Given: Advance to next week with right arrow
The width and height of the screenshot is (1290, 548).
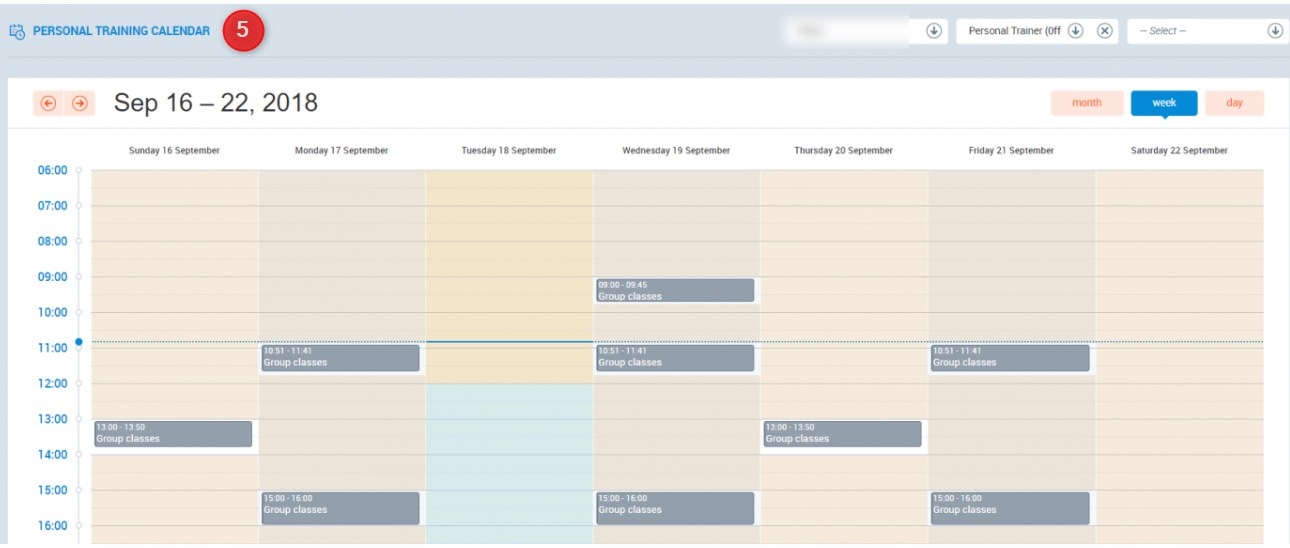Looking at the screenshot, I should [80, 103].
